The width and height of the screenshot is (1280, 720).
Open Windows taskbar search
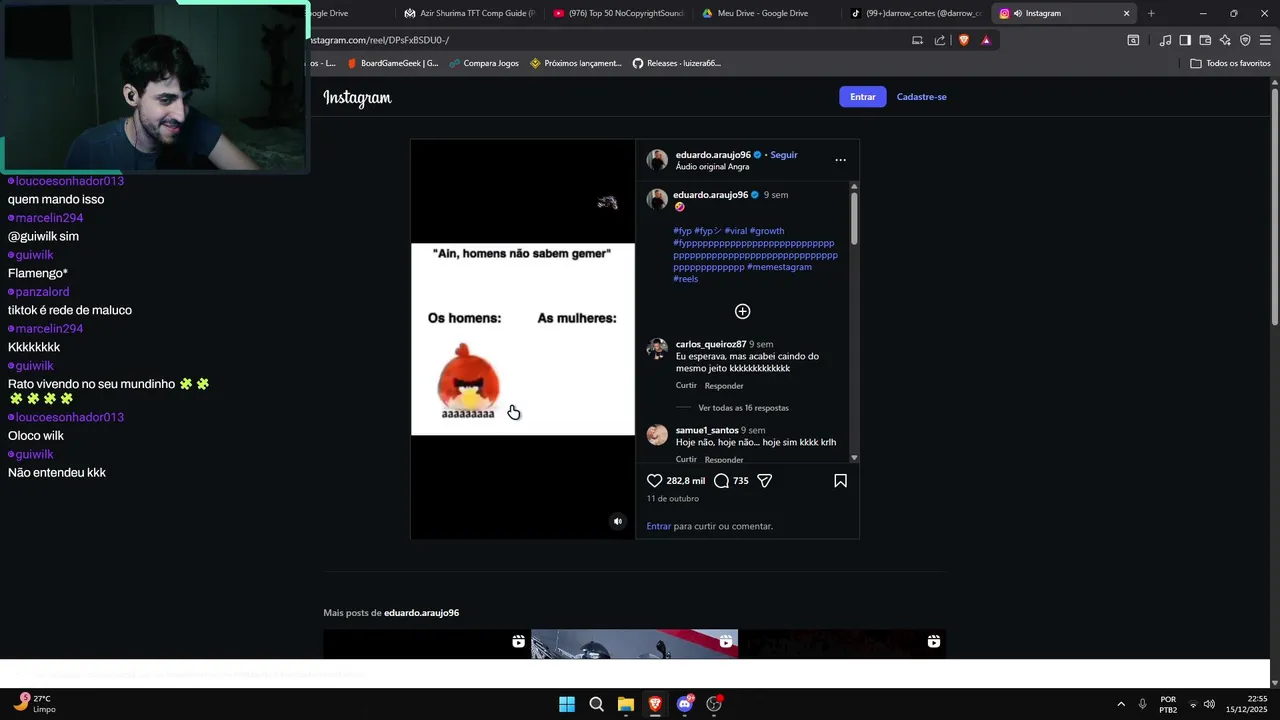596,704
